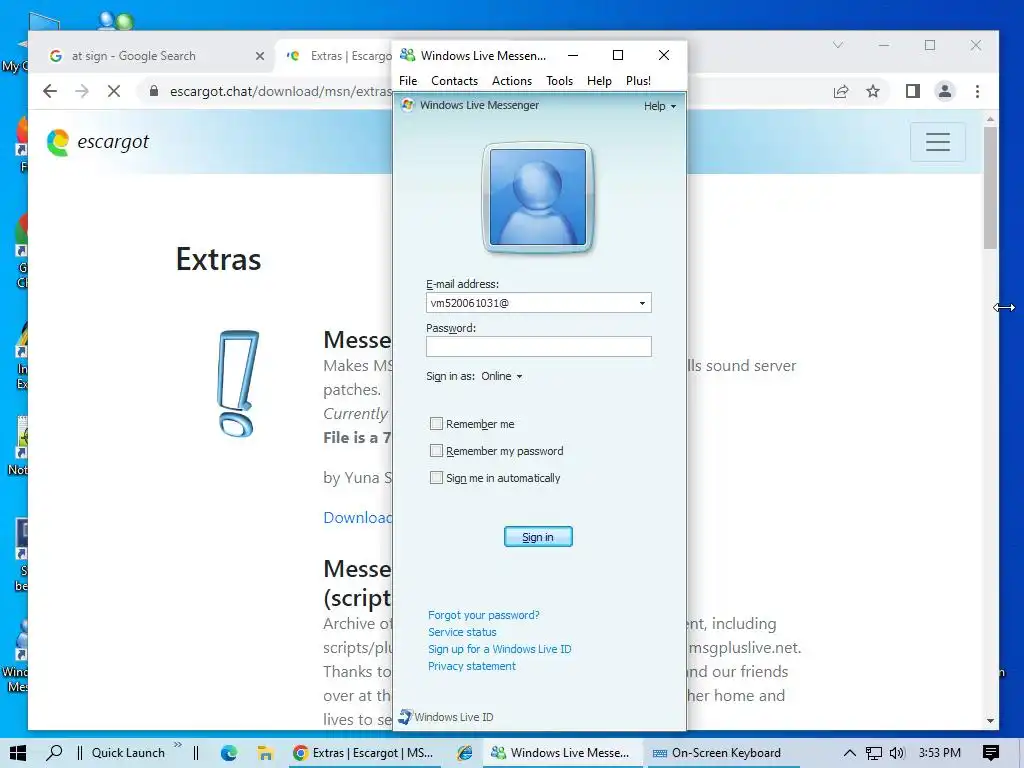1024x768 pixels.
Task: Open the Chrome profile avatar icon
Action: [x=944, y=91]
